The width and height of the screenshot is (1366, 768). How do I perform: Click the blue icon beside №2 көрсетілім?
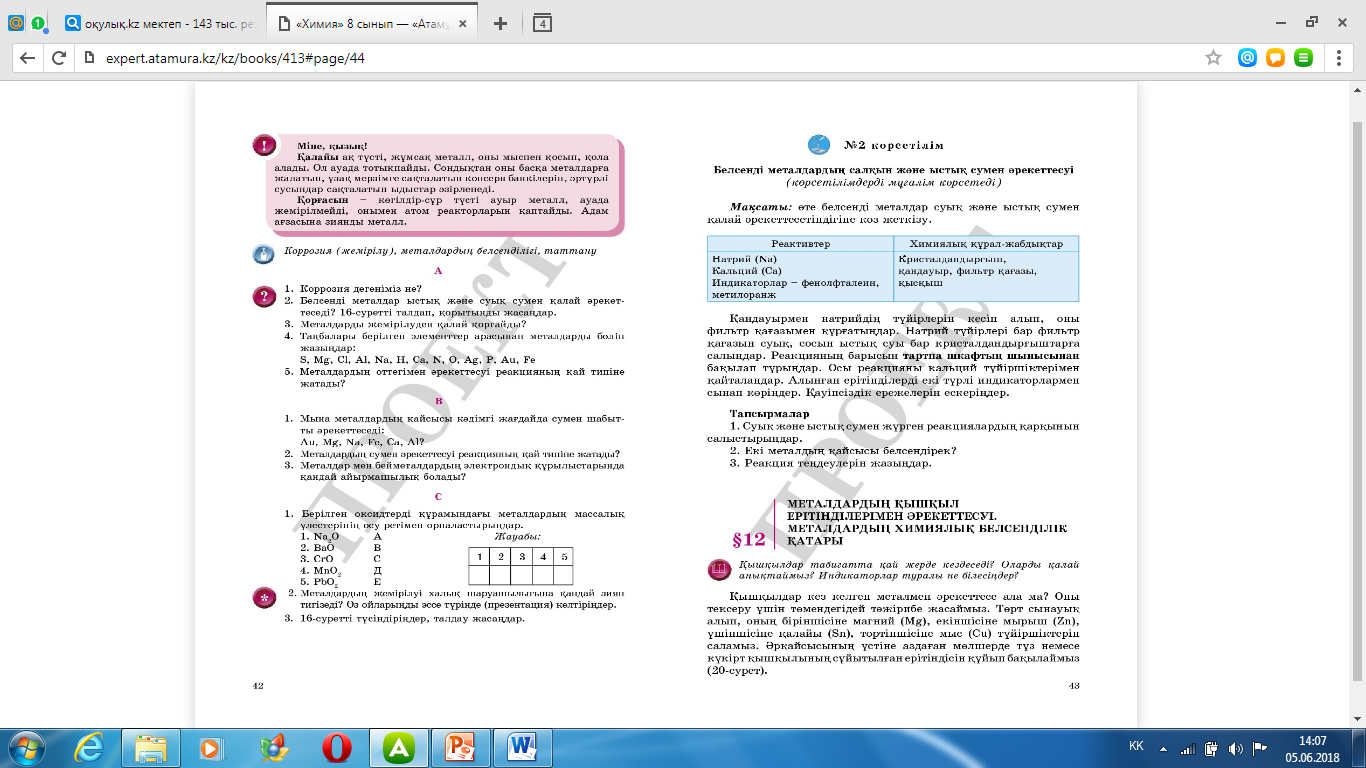pos(819,144)
